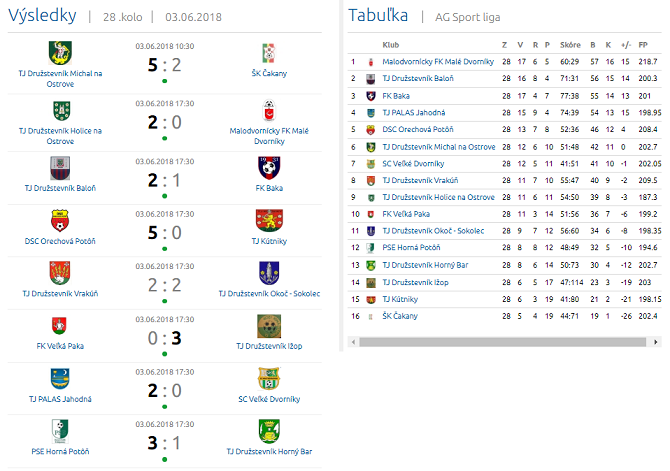Open ŠK Čakany link in standings table
The height and width of the screenshot is (471, 670).
coord(400,316)
